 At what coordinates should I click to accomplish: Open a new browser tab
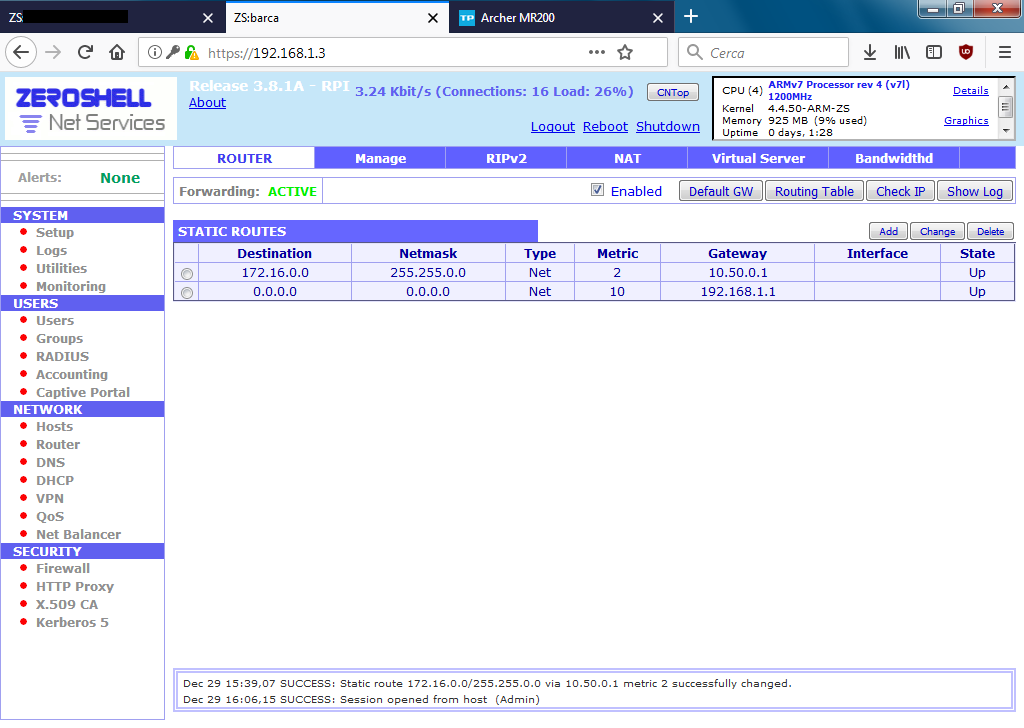tap(691, 17)
